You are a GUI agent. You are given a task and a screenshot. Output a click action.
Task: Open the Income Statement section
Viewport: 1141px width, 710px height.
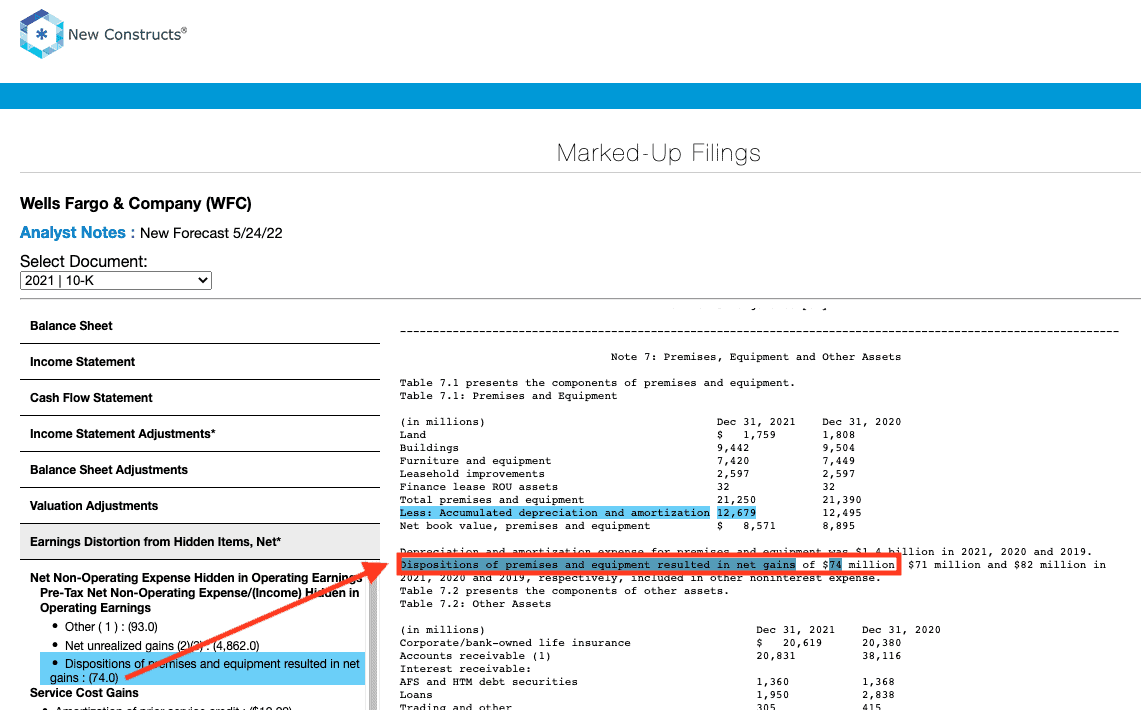point(199,362)
